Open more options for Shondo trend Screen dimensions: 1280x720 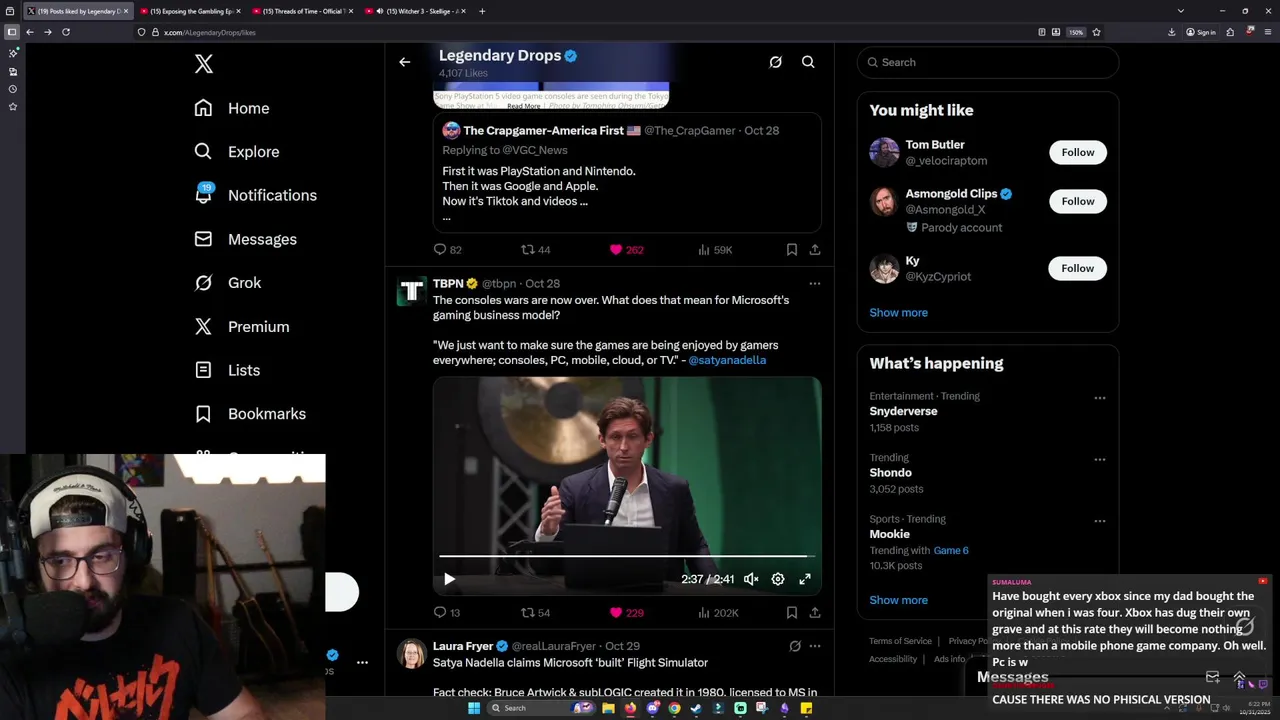[x=1100, y=460]
